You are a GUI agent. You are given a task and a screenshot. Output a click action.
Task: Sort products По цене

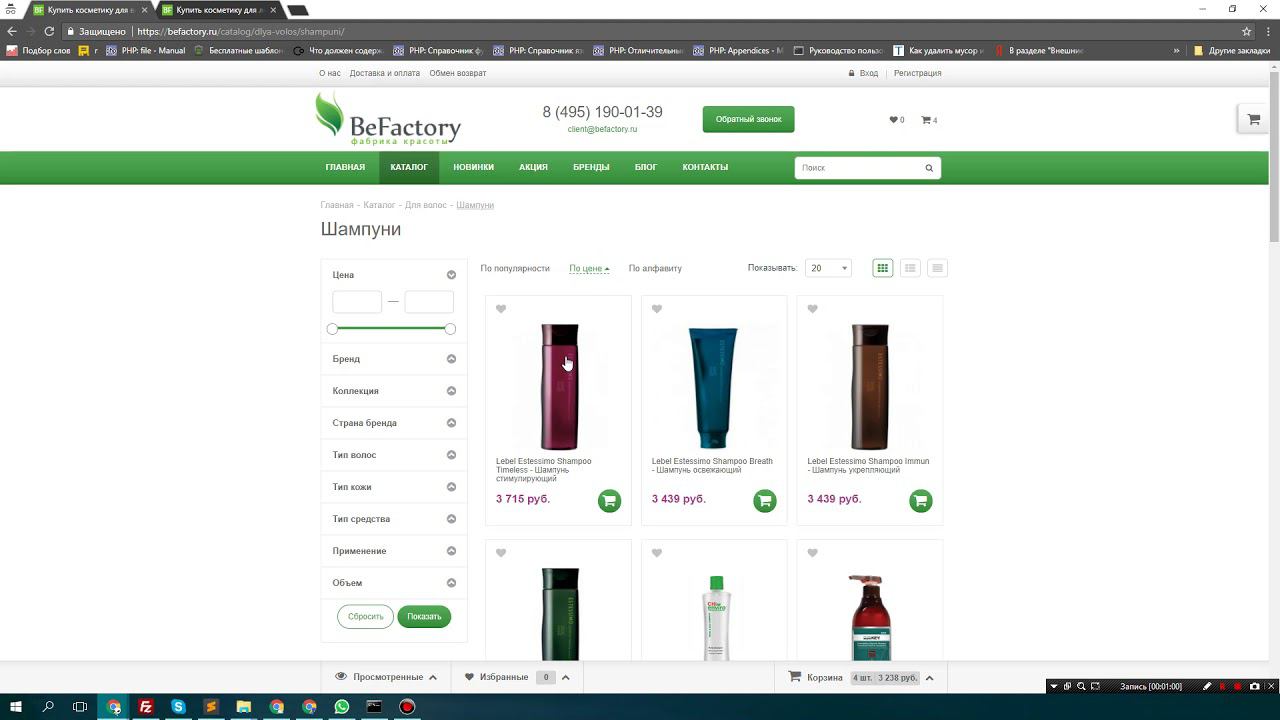tap(589, 268)
